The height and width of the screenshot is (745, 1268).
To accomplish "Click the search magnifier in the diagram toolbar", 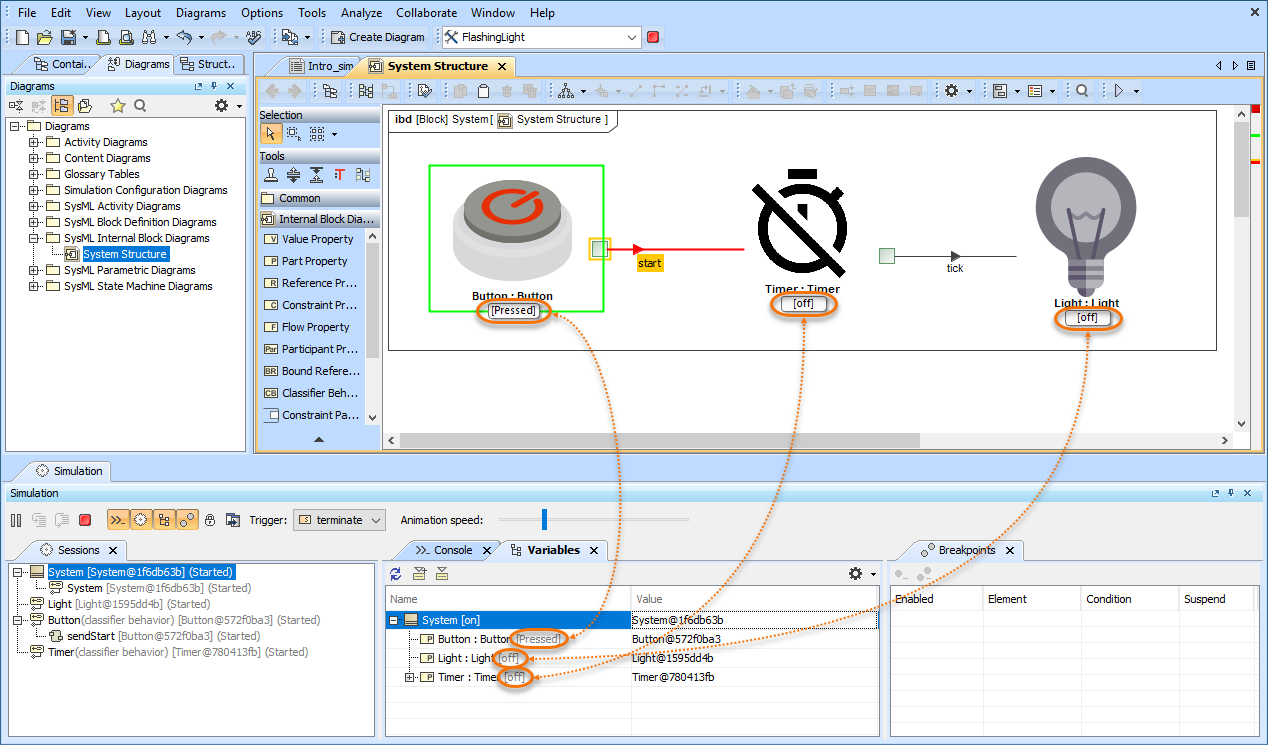I will coord(1082,91).
